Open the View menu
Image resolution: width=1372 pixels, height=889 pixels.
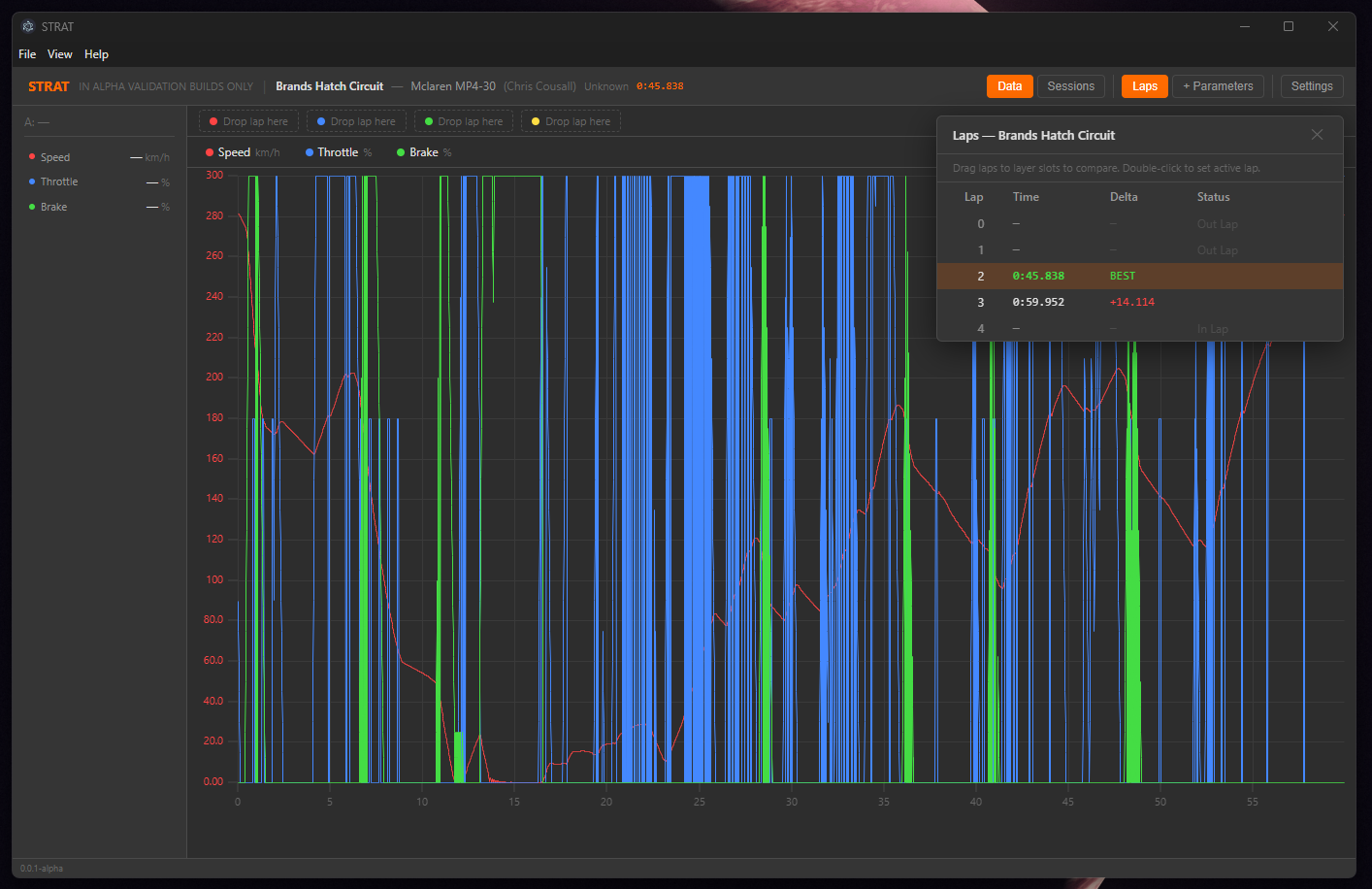point(60,54)
